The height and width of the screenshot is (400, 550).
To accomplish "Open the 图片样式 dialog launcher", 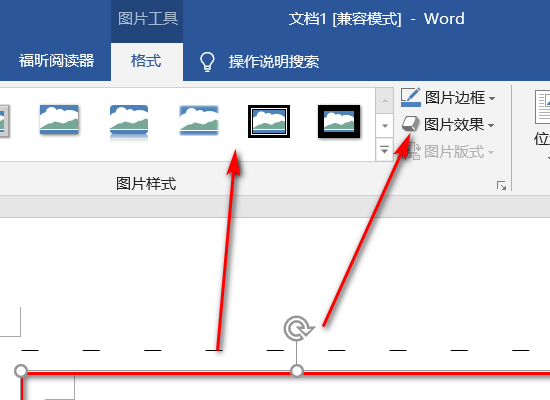I will point(502,185).
